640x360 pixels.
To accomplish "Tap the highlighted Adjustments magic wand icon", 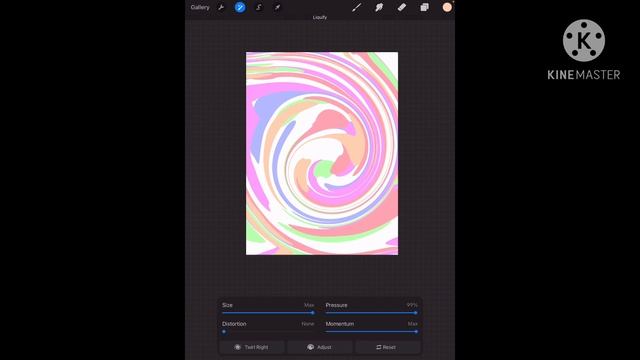I will point(240,7).
